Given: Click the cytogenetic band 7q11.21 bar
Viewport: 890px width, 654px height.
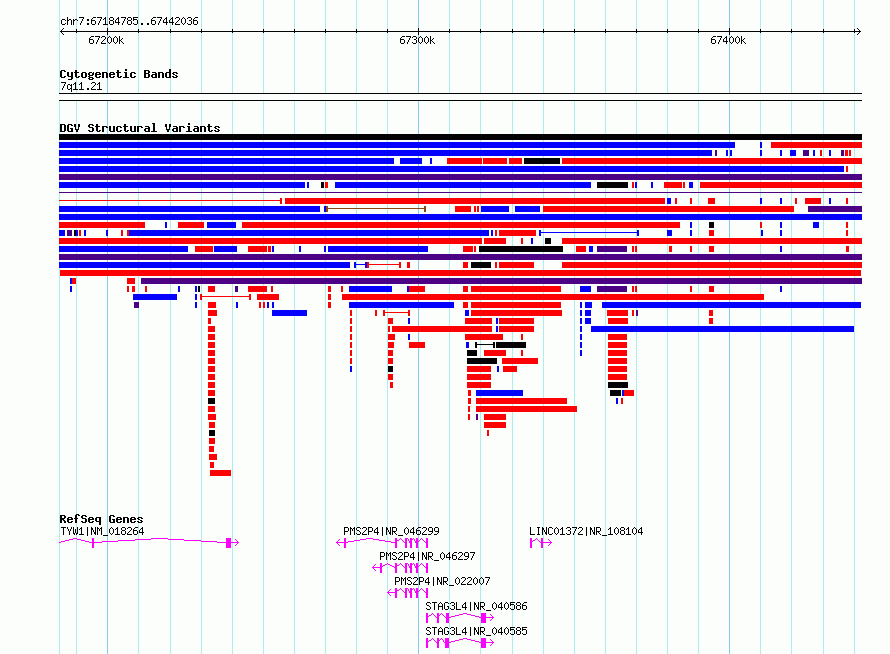Looking at the screenshot, I should pos(460,97).
